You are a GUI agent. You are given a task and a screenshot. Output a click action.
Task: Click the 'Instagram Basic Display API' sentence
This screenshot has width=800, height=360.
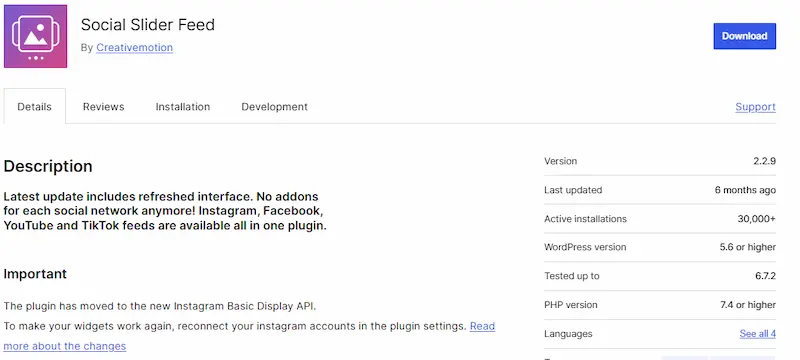160,306
